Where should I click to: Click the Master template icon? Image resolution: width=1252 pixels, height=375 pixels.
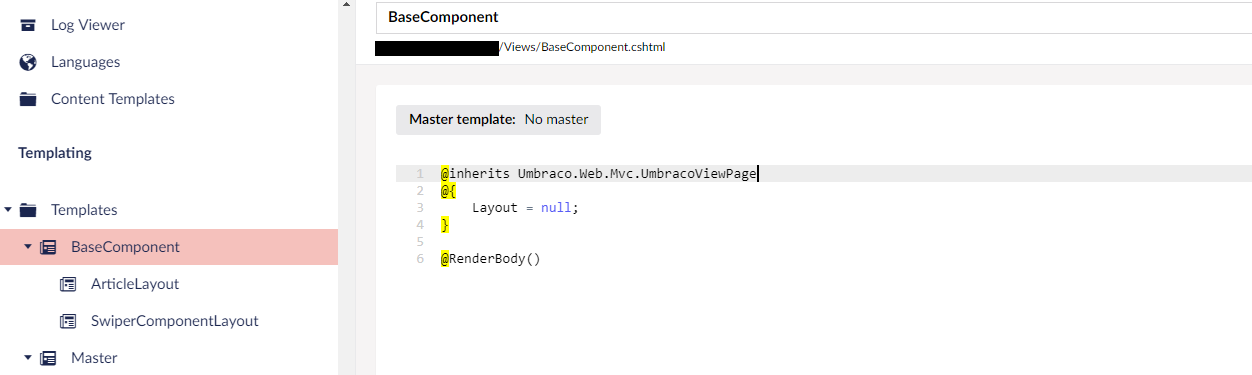[48, 358]
